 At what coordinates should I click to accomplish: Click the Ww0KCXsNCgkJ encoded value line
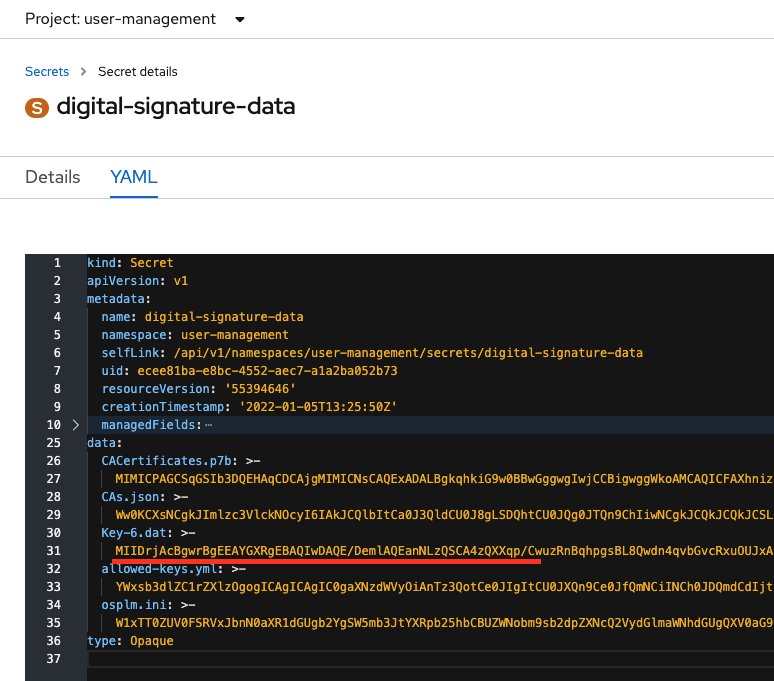point(444,515)
